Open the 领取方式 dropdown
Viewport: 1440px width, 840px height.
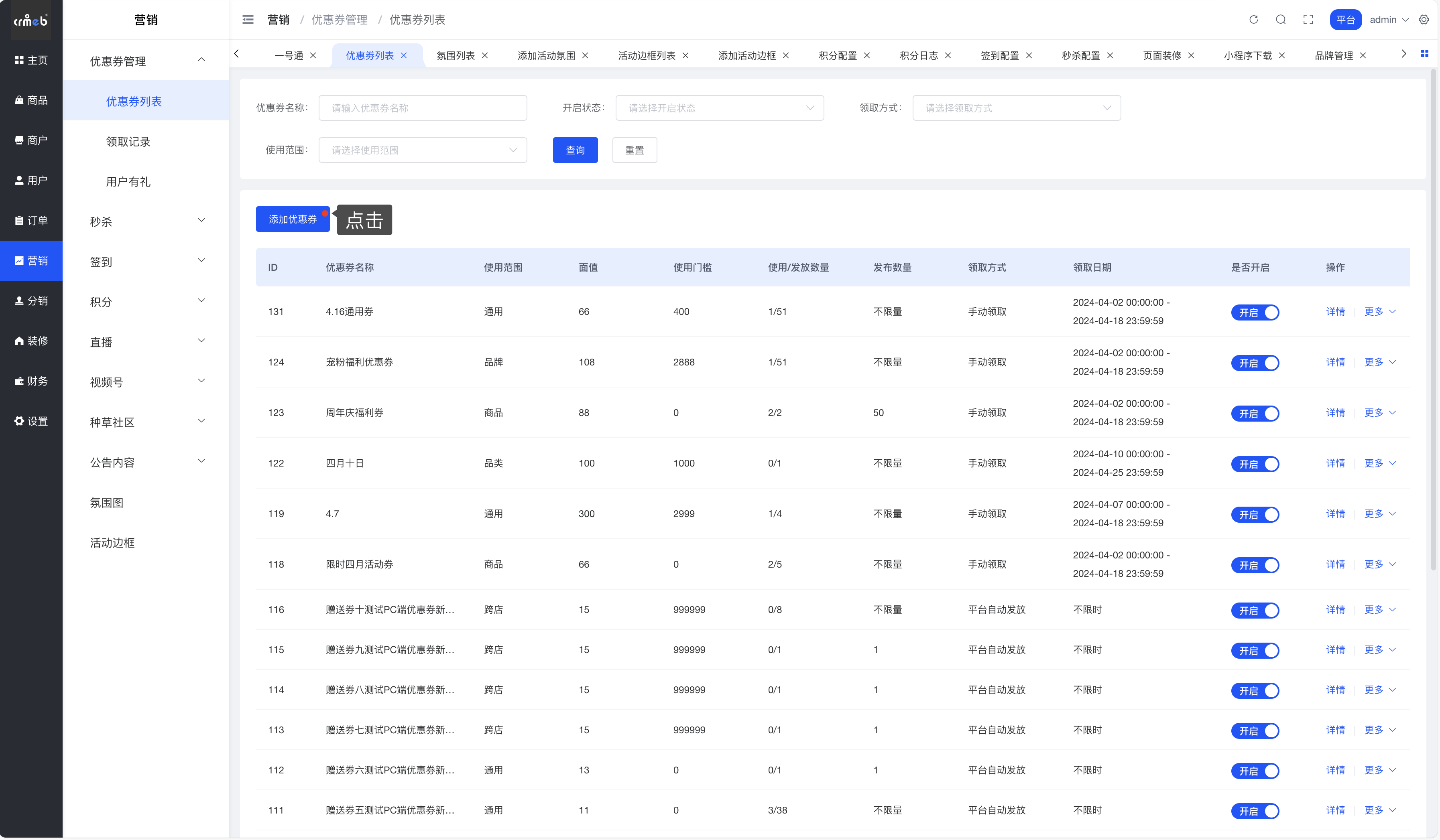click(1016, 108)
